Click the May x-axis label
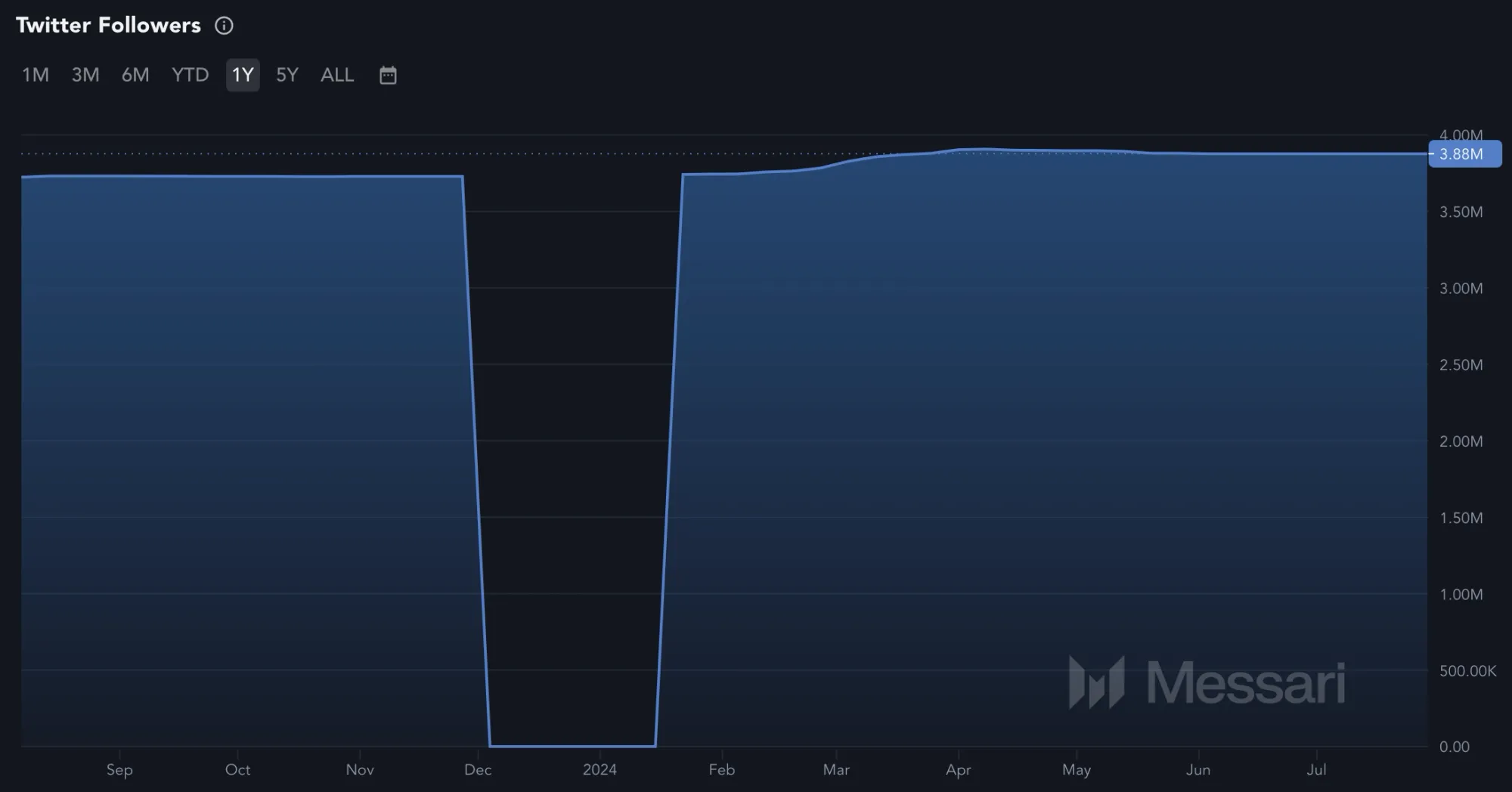 (1077, 770)
